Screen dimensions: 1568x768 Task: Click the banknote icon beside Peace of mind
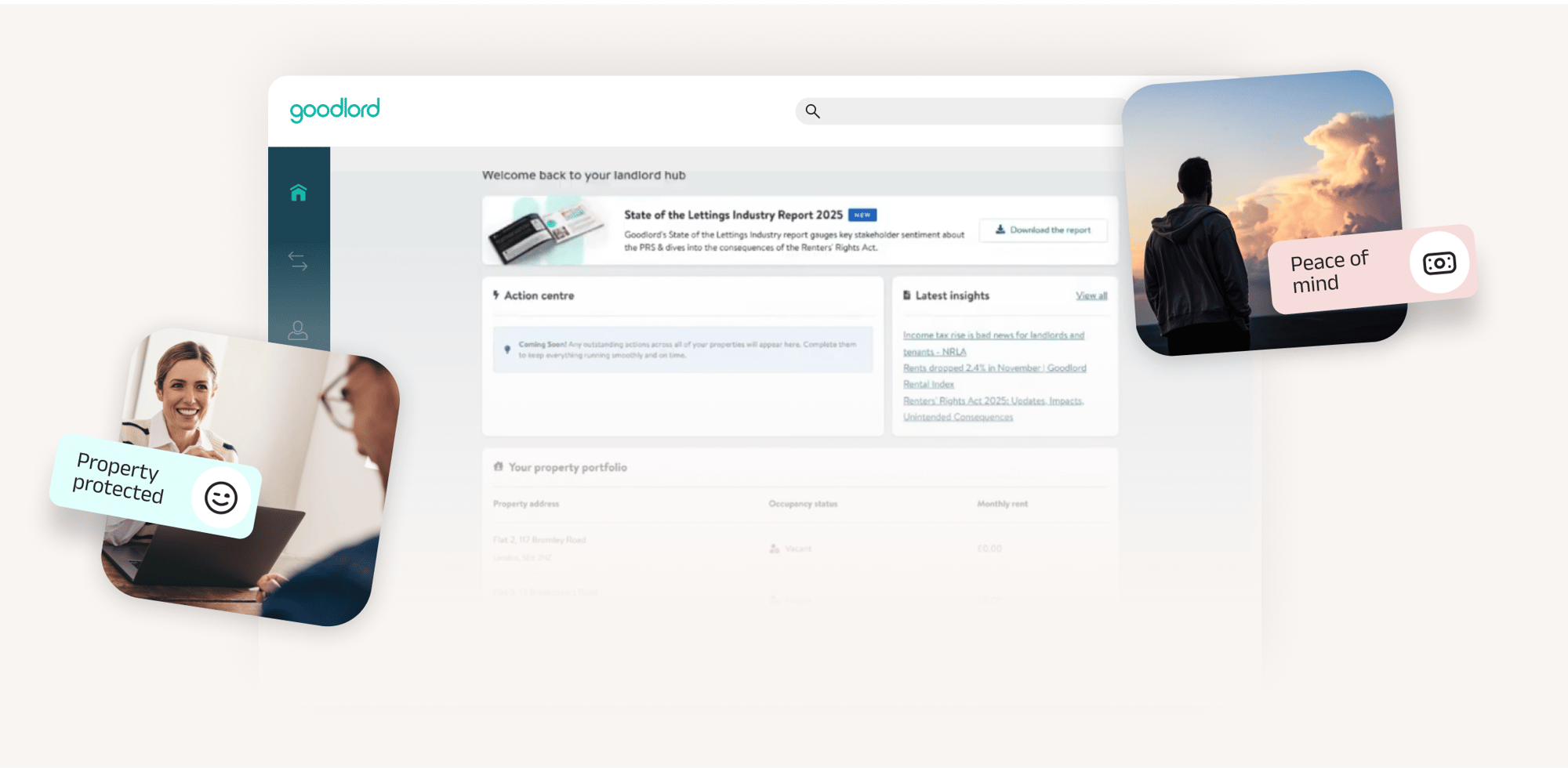(1439, 263)
